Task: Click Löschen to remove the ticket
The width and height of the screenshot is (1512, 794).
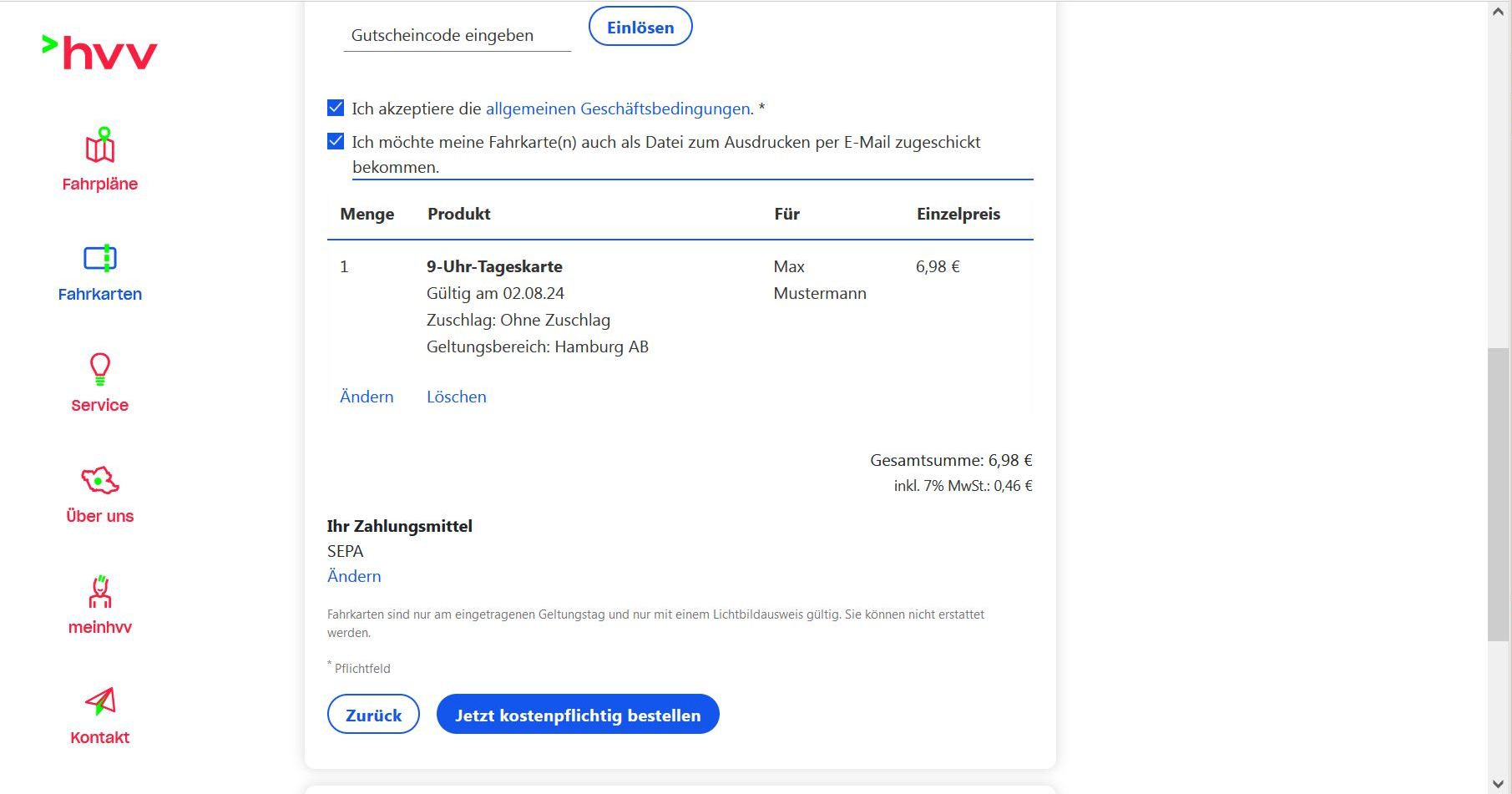Action: click(456, 397)
